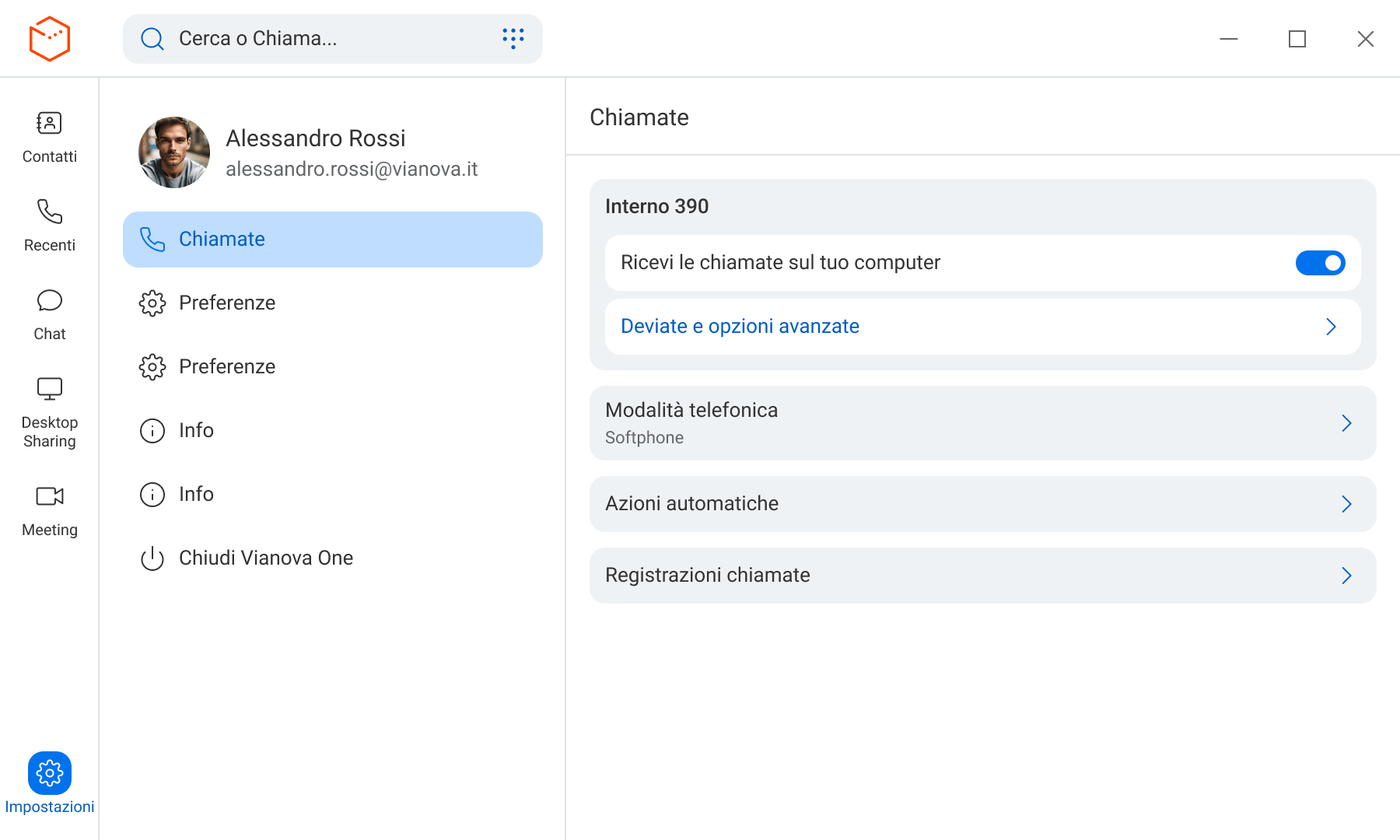The image size is (1400, 840).
Task: Open the Contatti address book icon
Action: 49,124
